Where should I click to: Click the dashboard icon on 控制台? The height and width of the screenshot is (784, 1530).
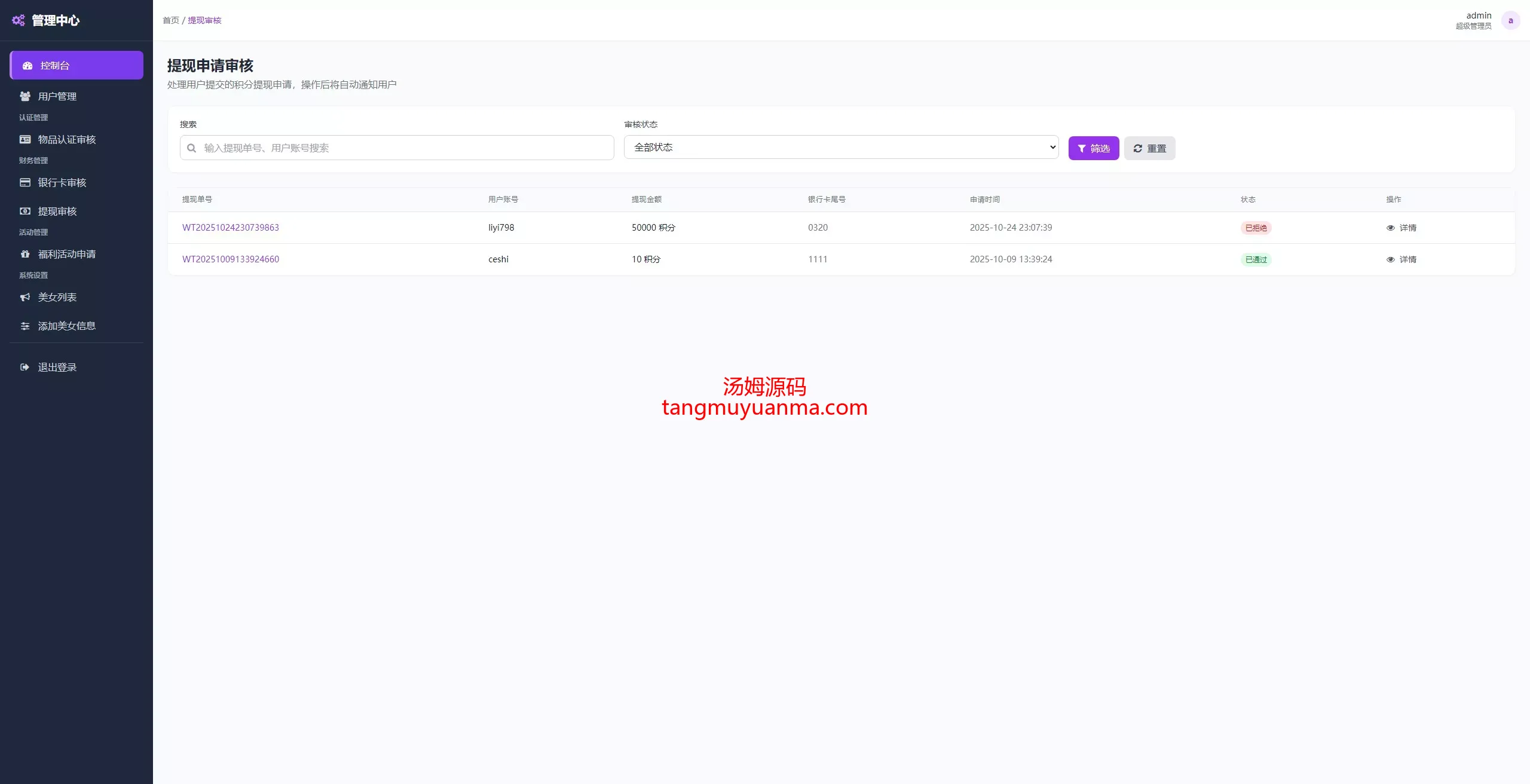pyautogui.click(x=27, y=66)
